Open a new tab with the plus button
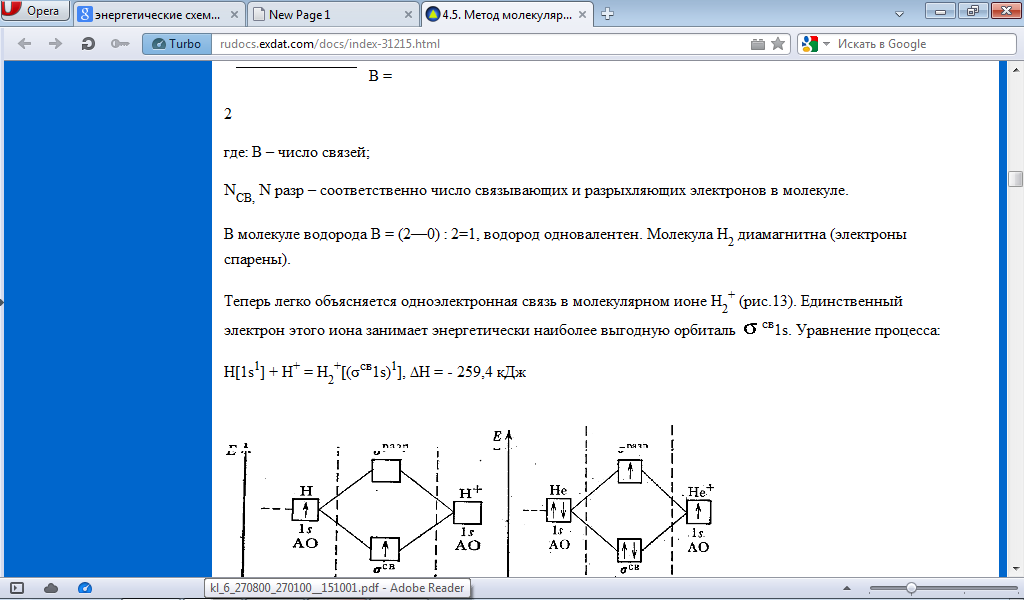 click(x=607, y=14)
